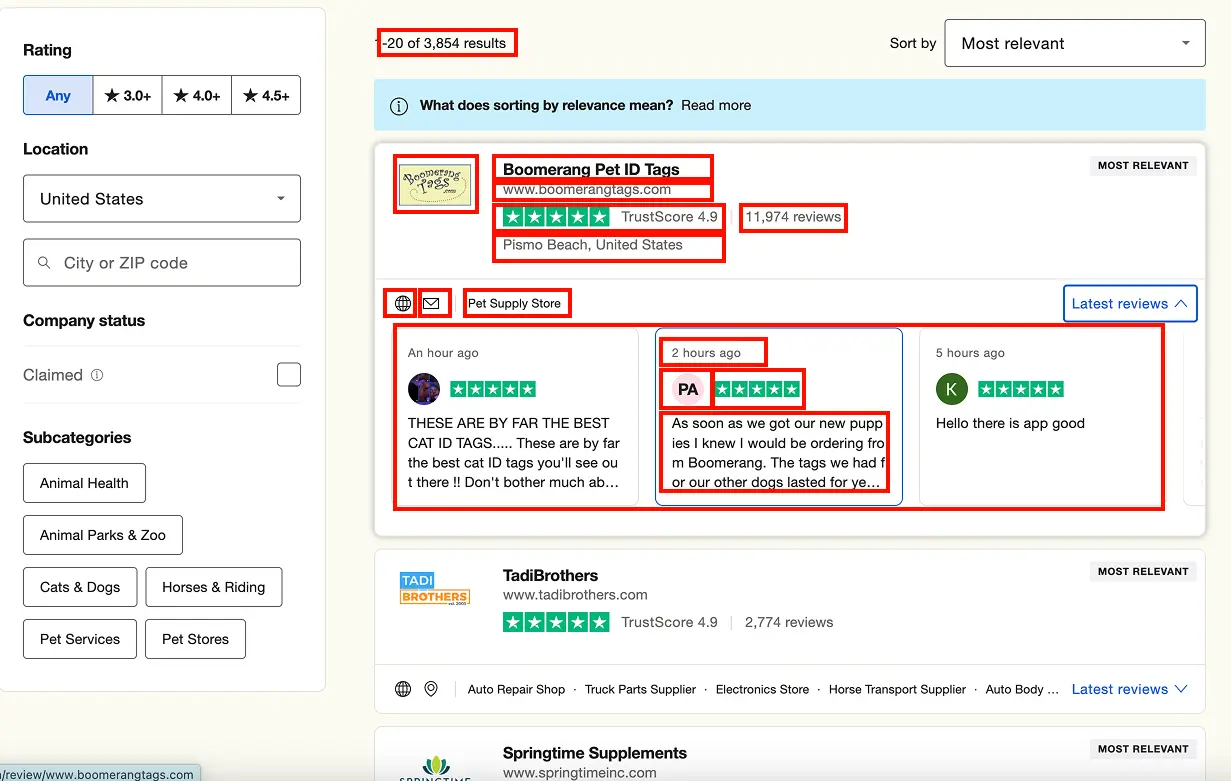Open Boomerang Pet ID Tags website globe icon

tap(403, 303)
